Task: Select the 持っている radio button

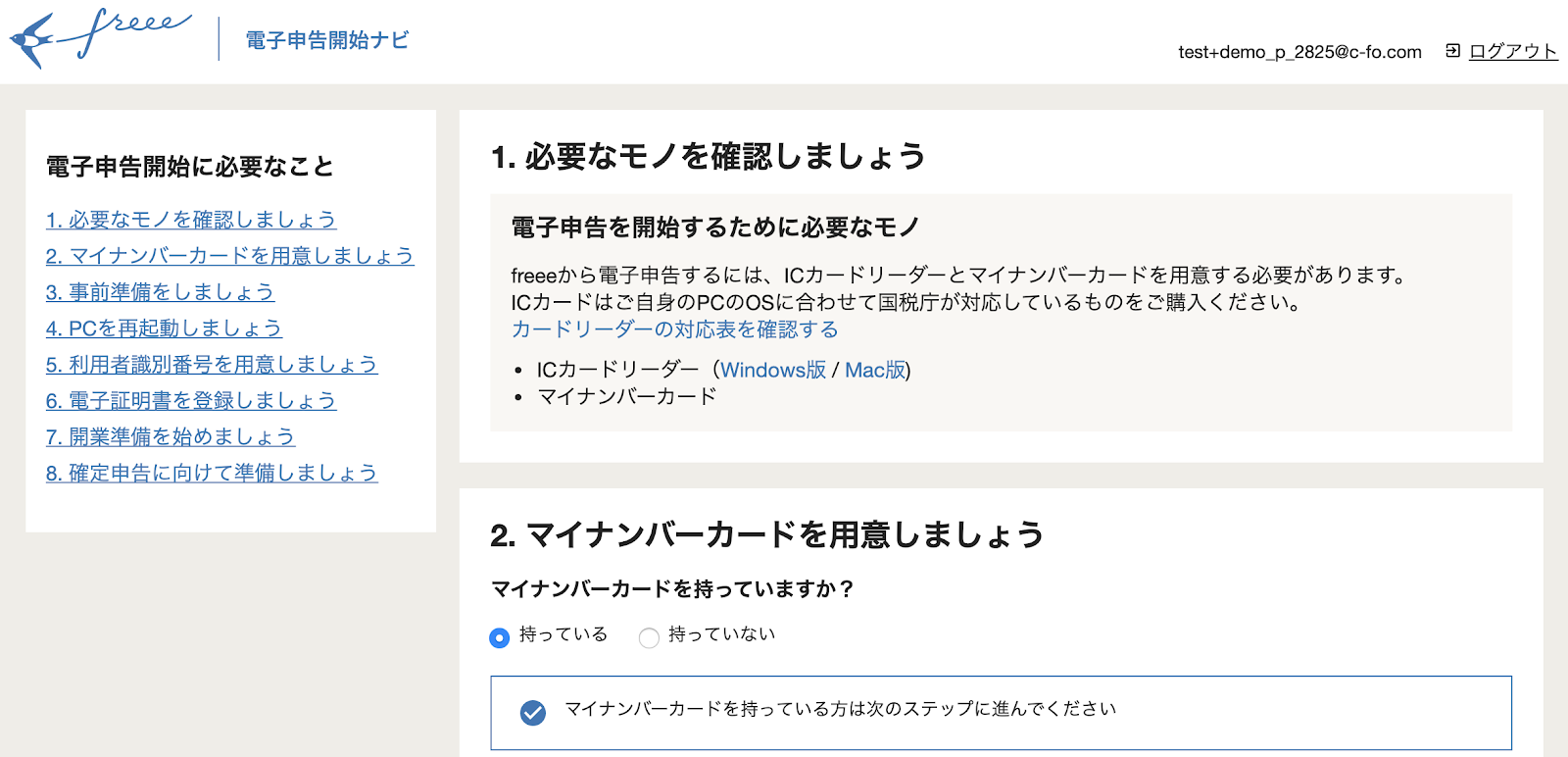Action: pyautogui.click(x=500, y=638)
